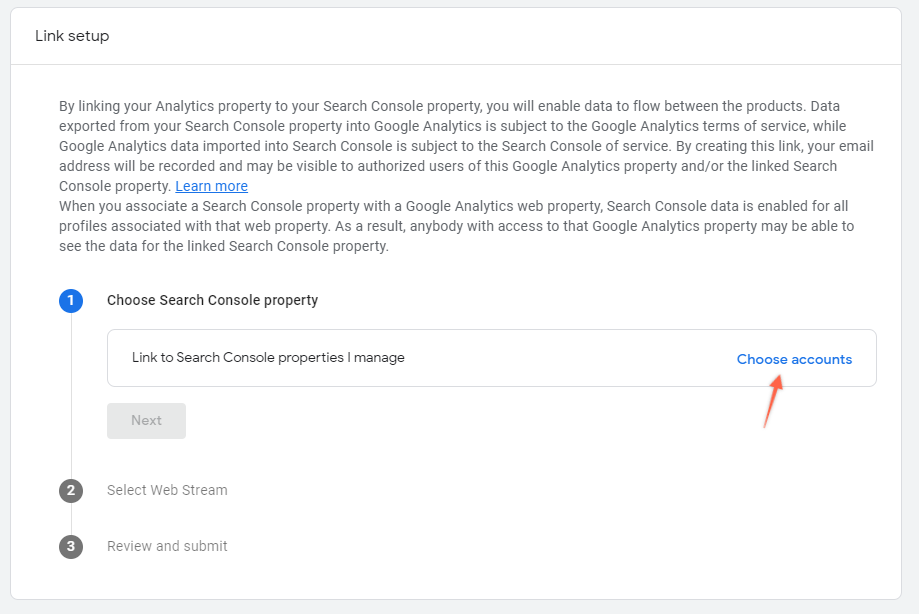This screenshot has height=614, width=919.
Task: Click the 'Link to Search Console properties I manage' text
Action: coord(268,357)
